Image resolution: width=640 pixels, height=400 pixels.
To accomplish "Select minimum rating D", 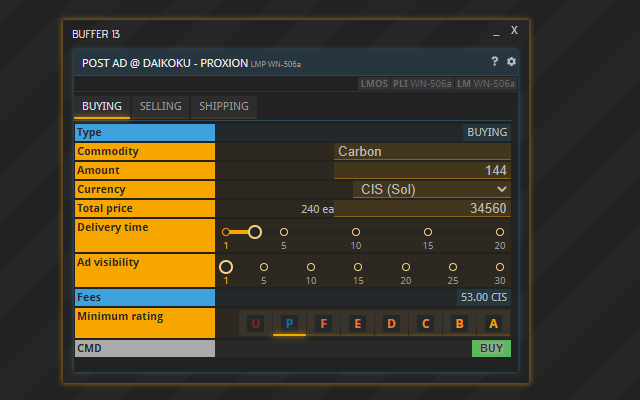I will tap(391, 324).
